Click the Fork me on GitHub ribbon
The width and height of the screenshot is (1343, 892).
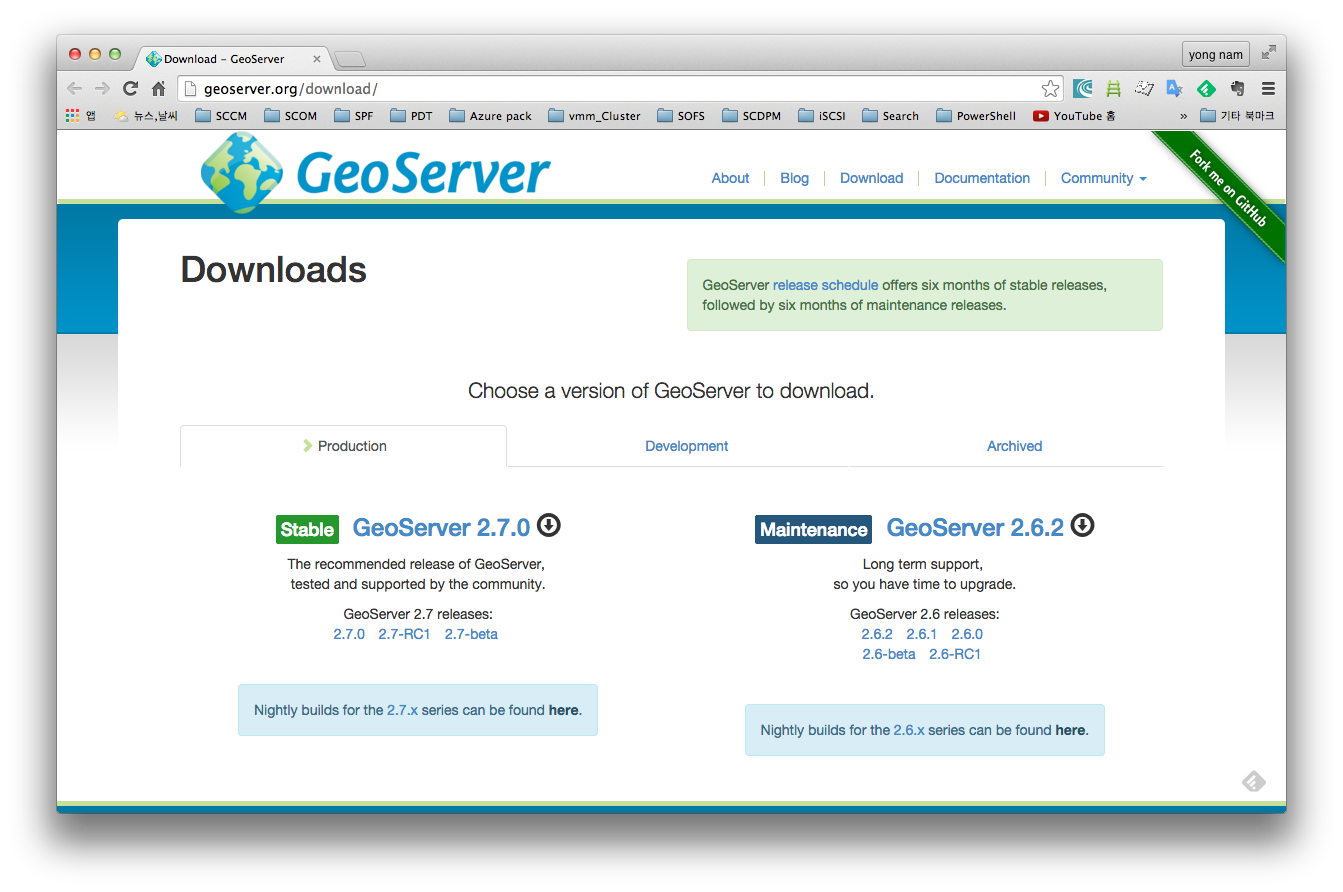click(1227, 188)
